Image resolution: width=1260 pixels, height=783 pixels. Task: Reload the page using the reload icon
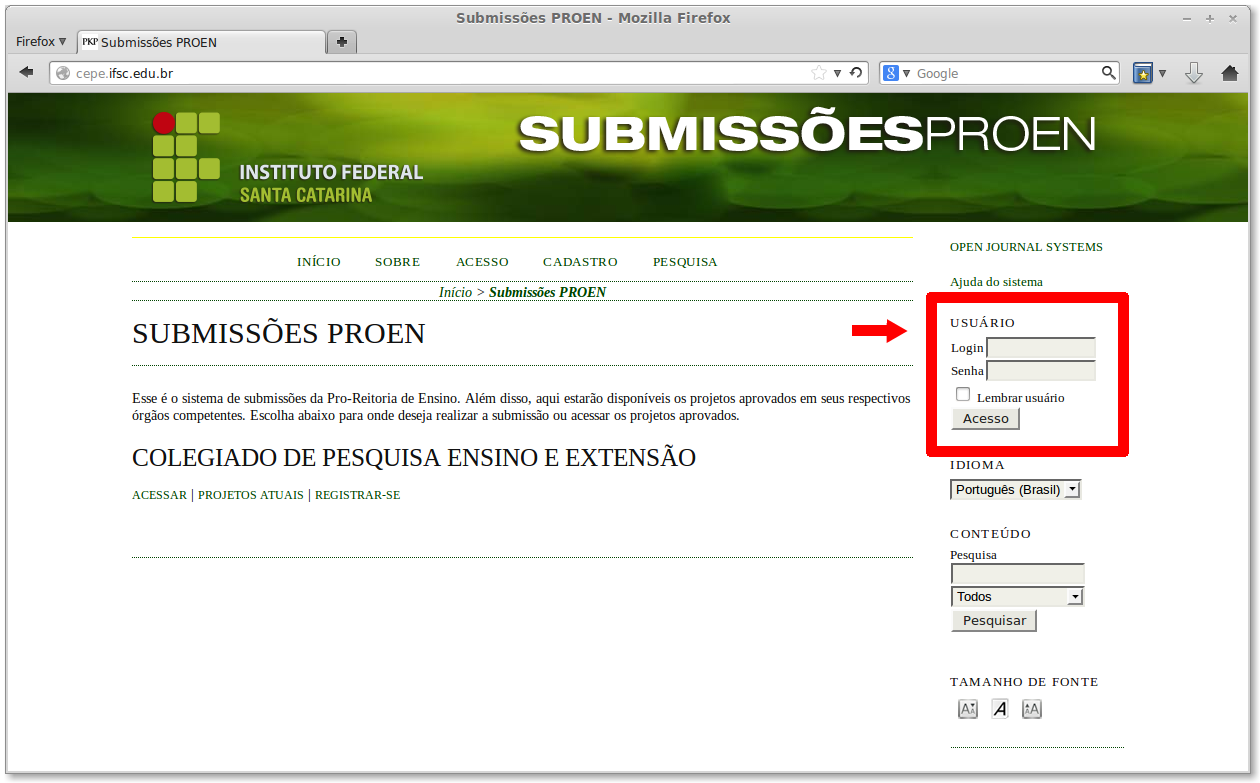855,72
